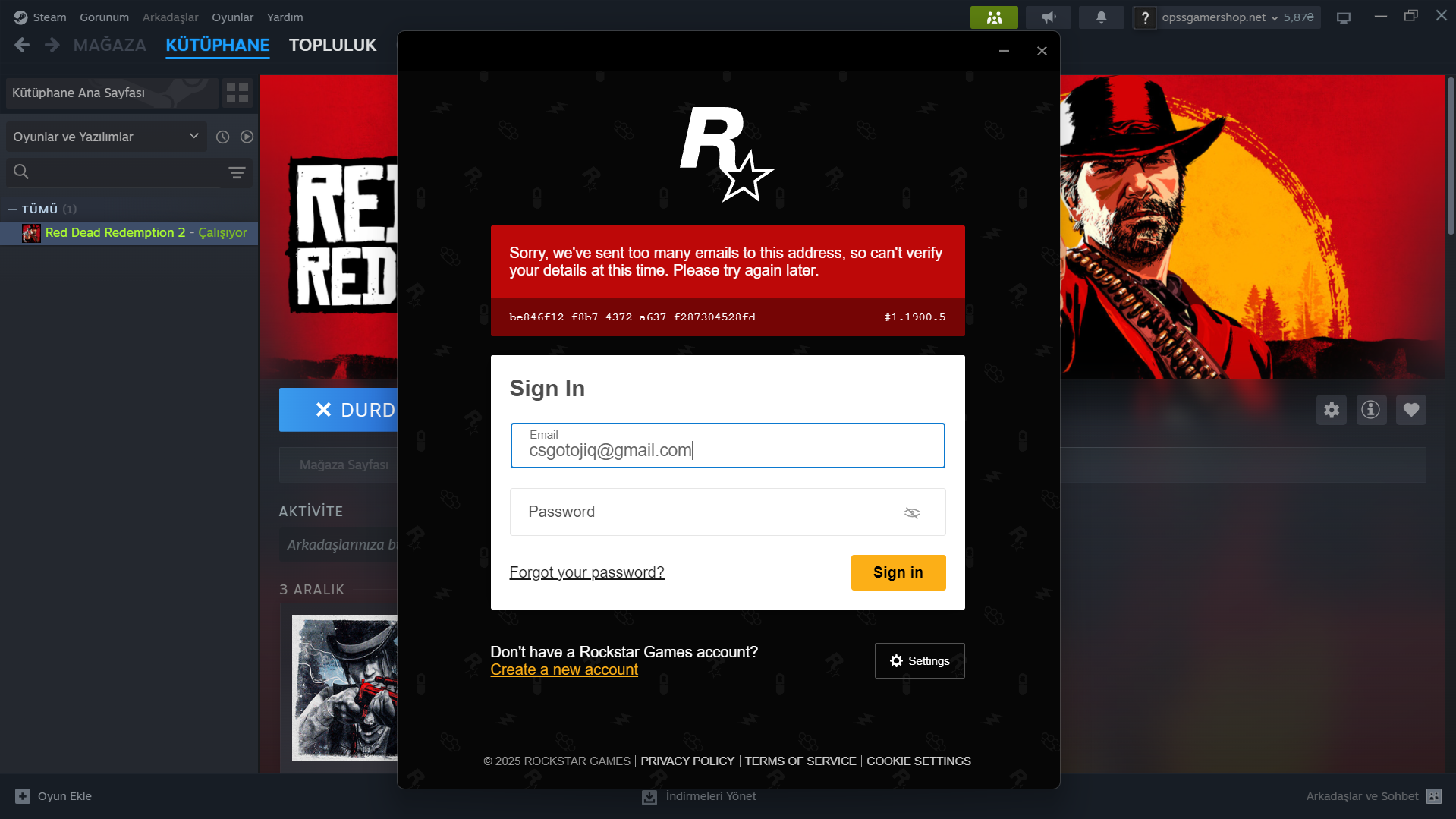Switch to the MAĞAZA tab
Viewport: 1456px width, 819px height.
[x=110, y=45]
